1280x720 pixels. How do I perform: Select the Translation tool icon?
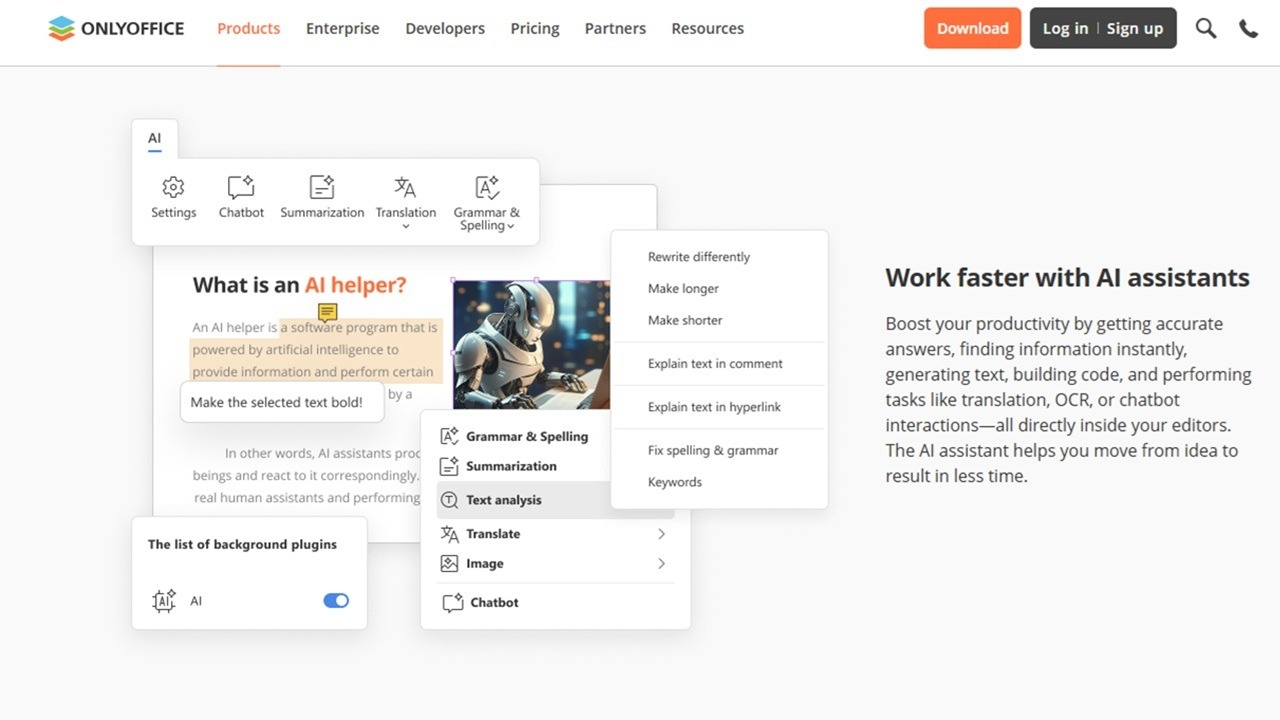pyautogui.click(x=405, y=188)
